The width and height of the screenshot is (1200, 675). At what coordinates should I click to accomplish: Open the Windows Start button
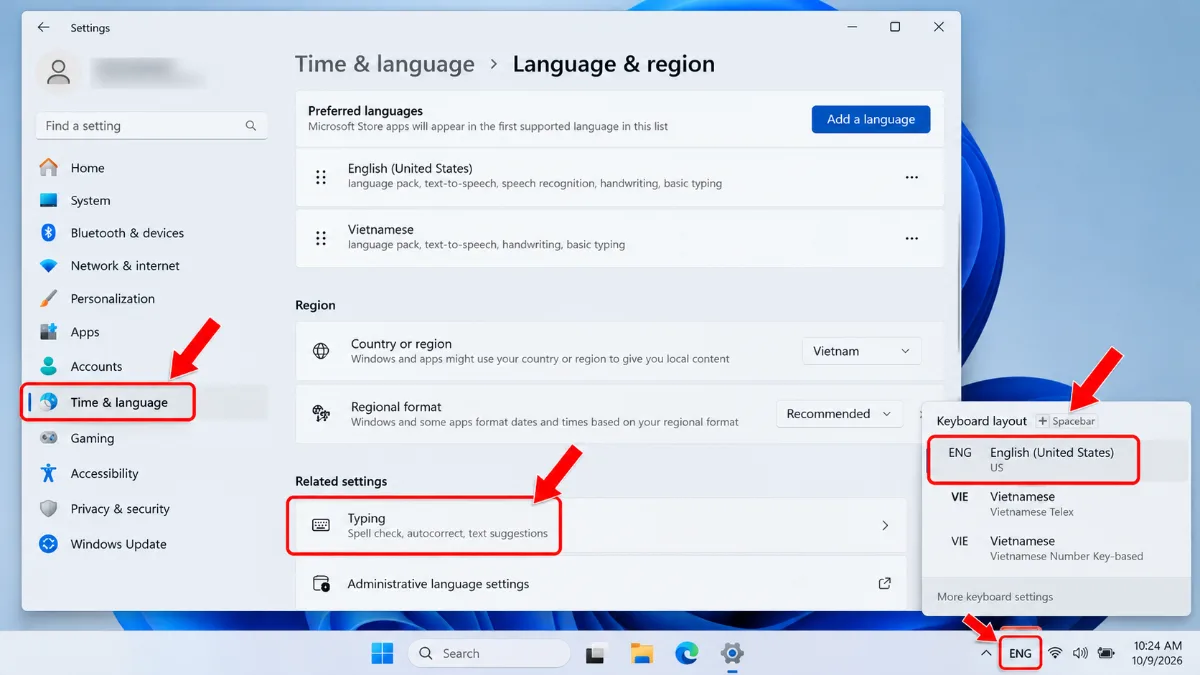(x=382, y=654)
